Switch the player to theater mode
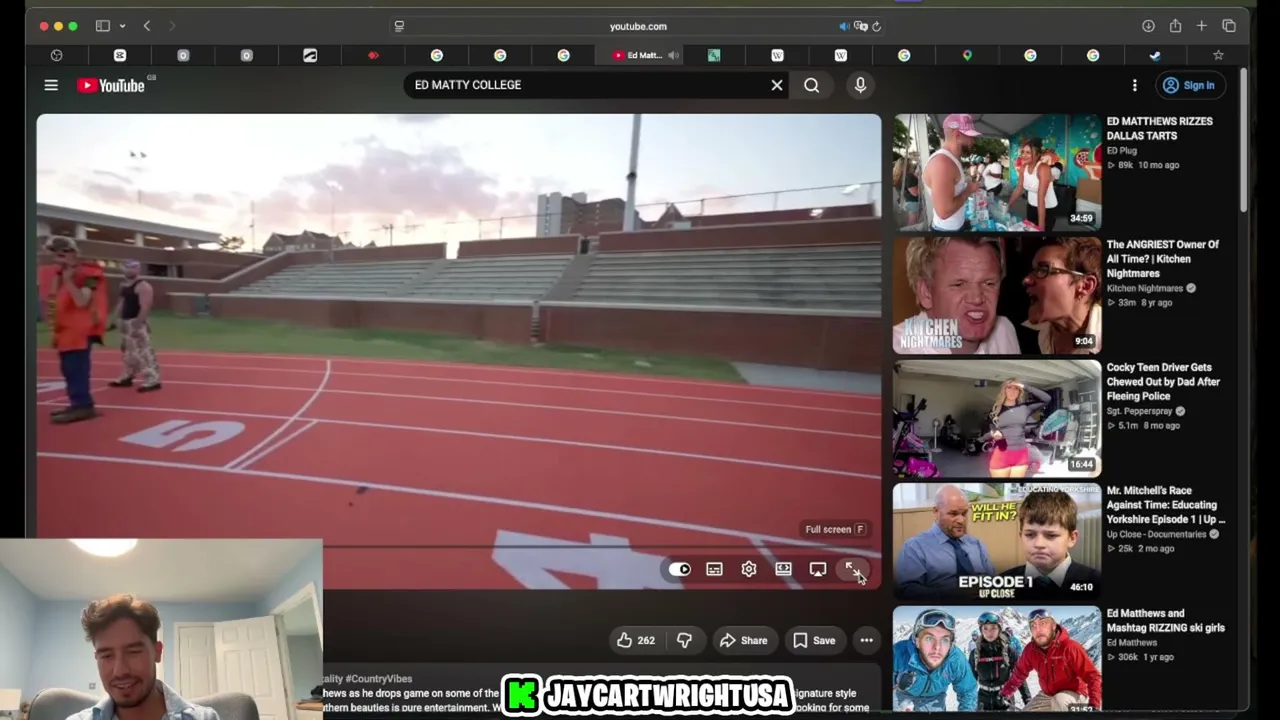 pos(783,569)
